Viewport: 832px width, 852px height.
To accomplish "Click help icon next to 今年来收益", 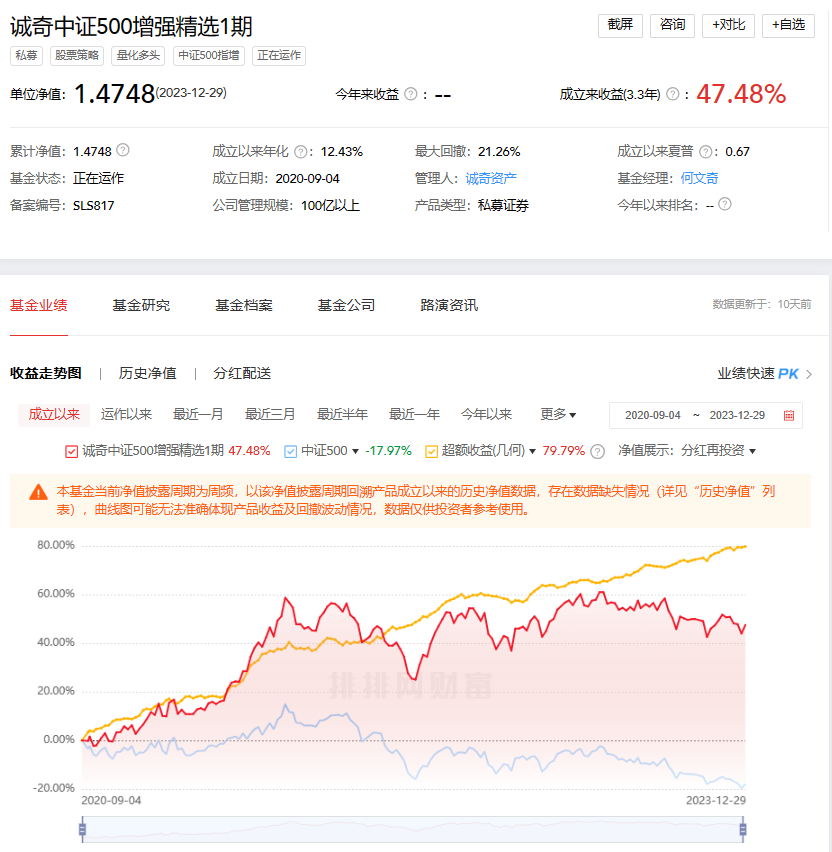I will (411, 94).
